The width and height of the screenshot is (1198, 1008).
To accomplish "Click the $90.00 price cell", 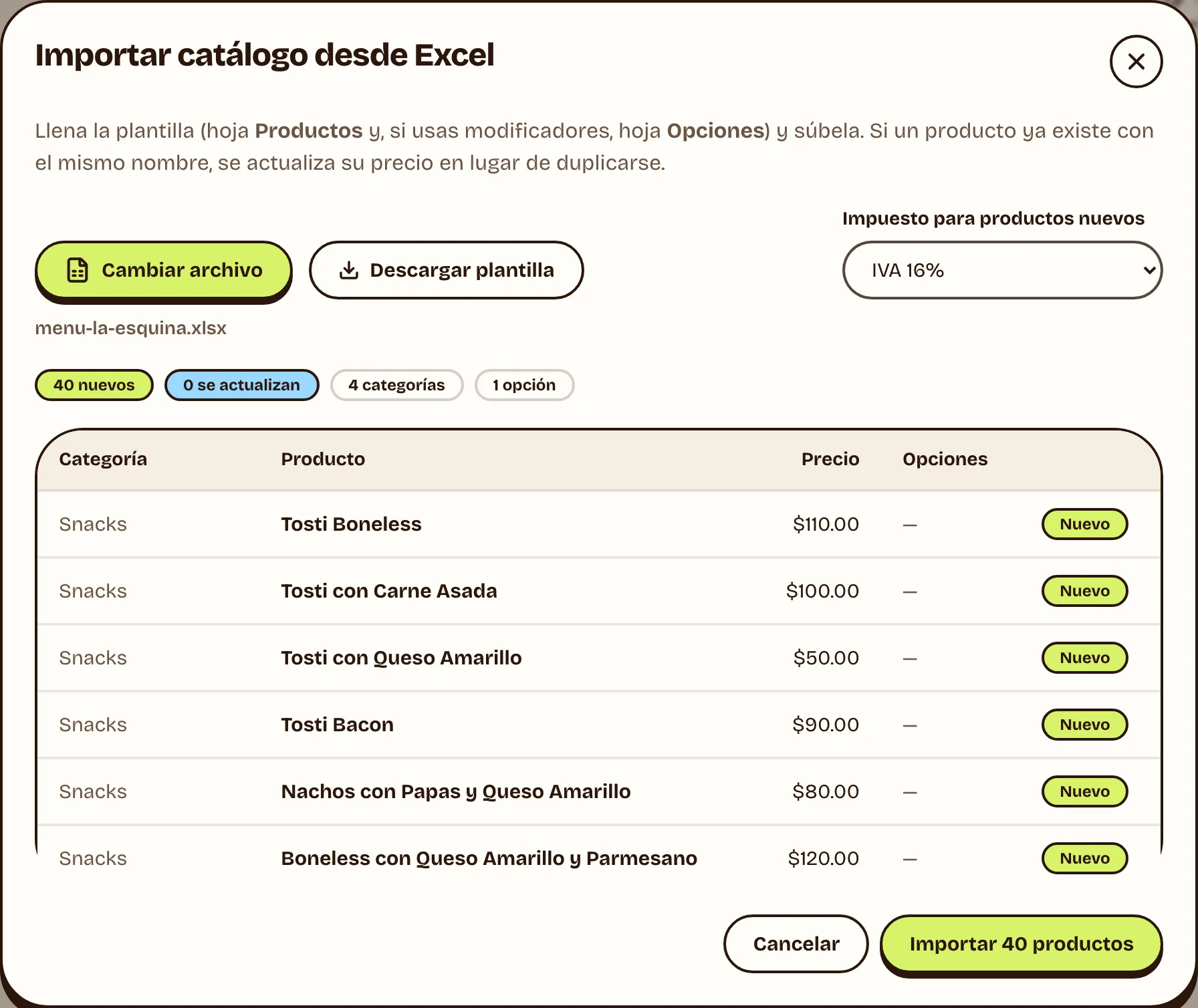I will click(826, 725).
